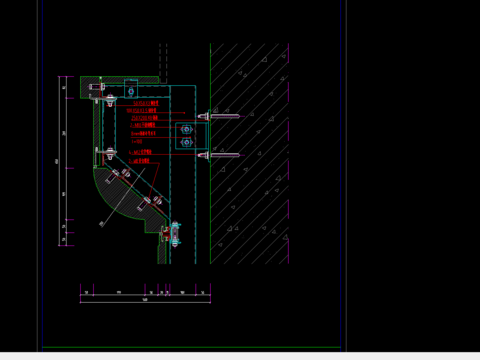
Task: Click the diagonal radius leader across the cornice
Action: coord(123,197)
